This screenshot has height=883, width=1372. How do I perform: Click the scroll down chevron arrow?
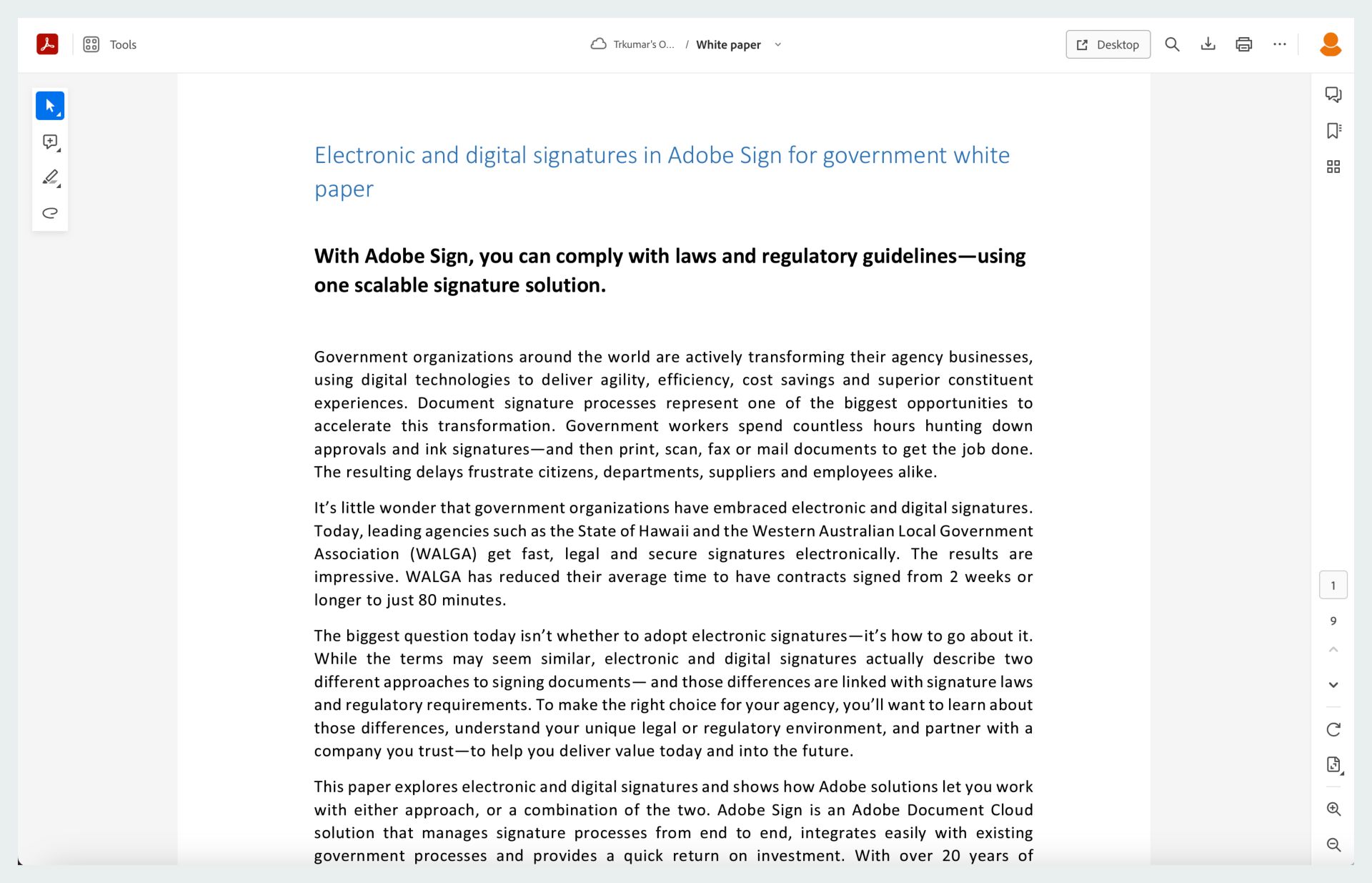(1333, 685)
